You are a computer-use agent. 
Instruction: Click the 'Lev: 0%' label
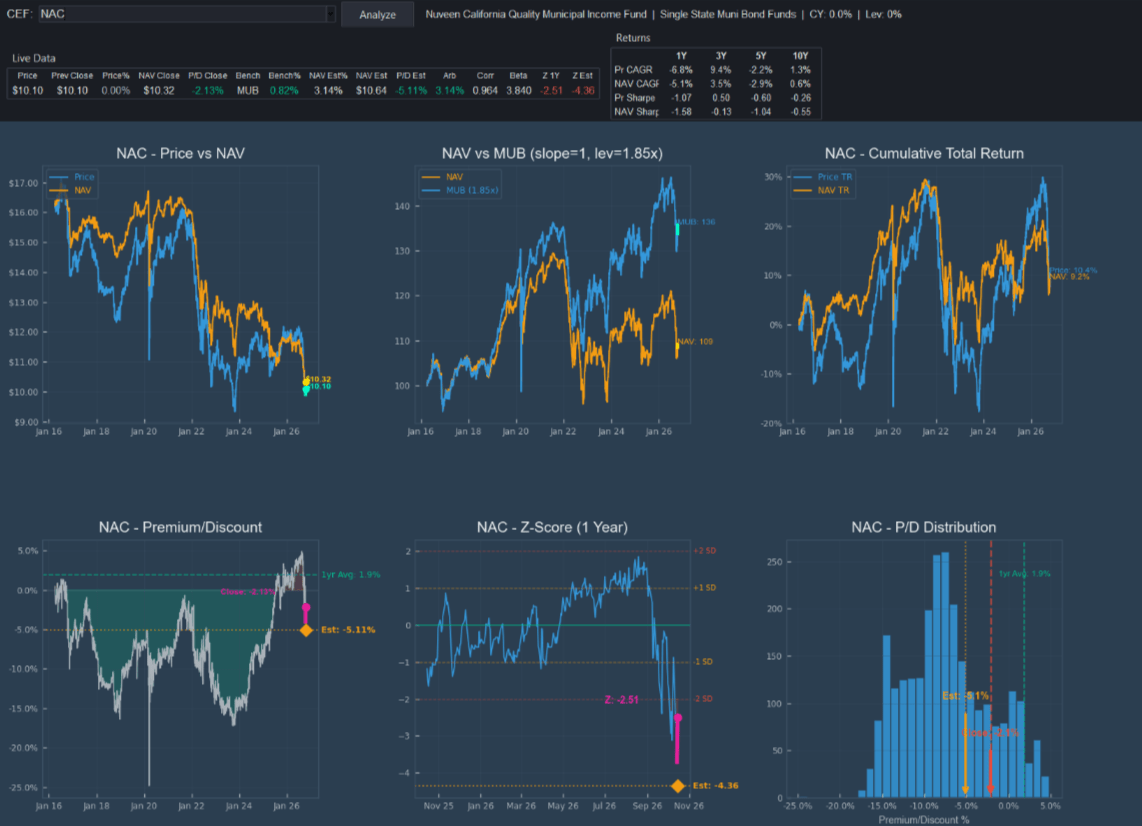click(883, 14)
